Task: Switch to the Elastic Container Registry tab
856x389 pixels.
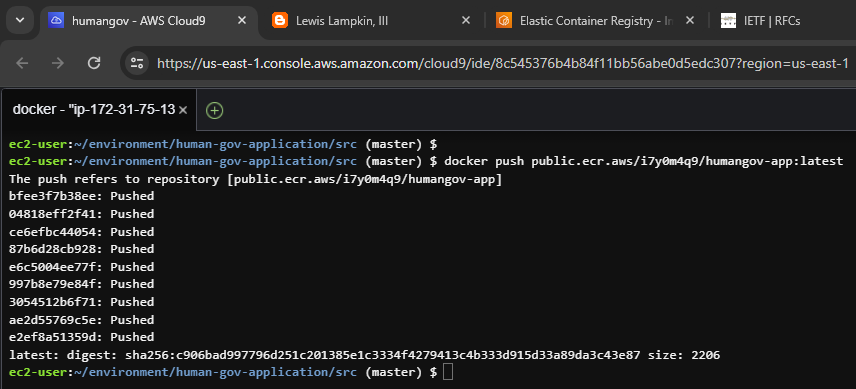Action: coord(595,21)
